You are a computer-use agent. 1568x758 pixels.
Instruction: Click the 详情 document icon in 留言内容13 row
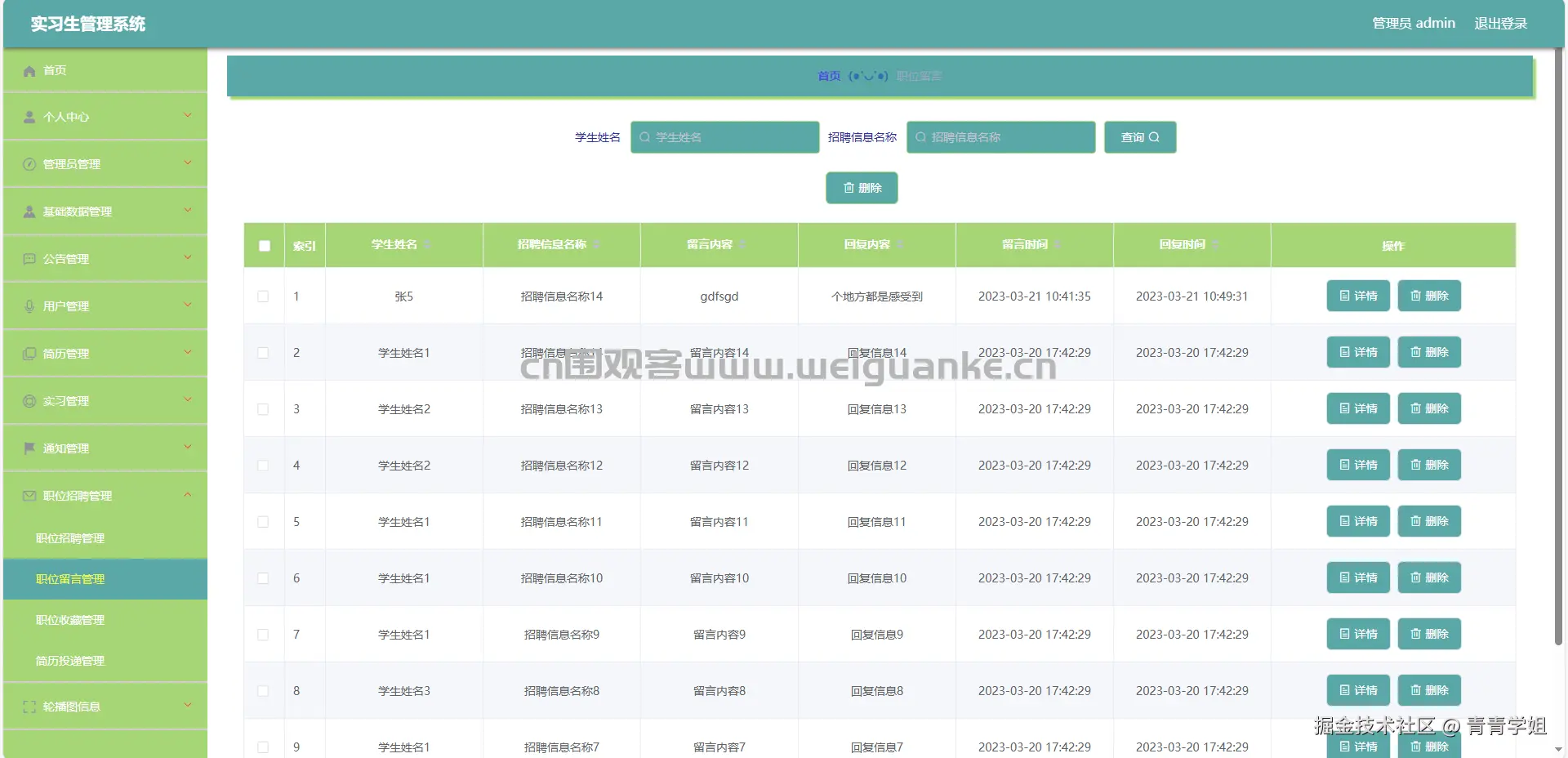point(1344,408)
